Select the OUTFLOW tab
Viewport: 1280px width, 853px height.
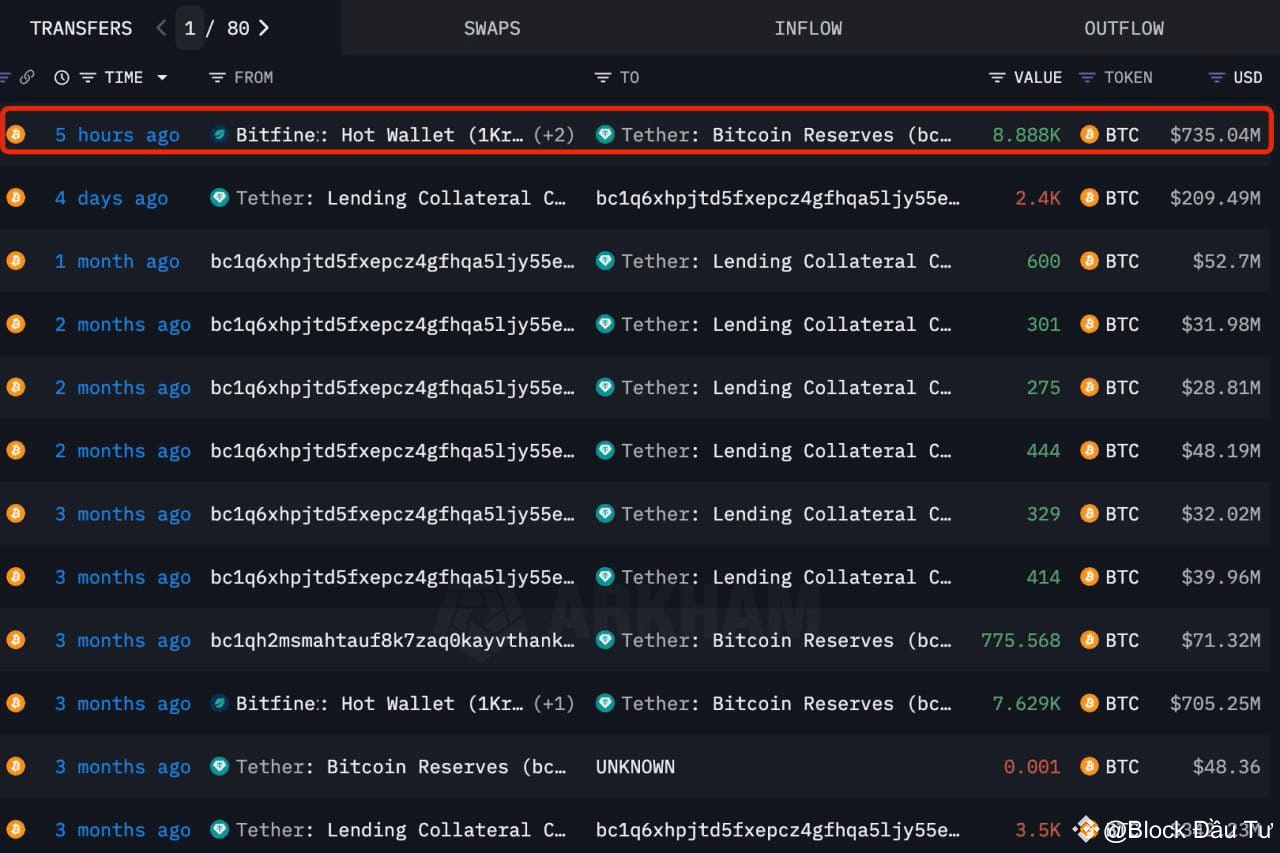pos(1124,28)
